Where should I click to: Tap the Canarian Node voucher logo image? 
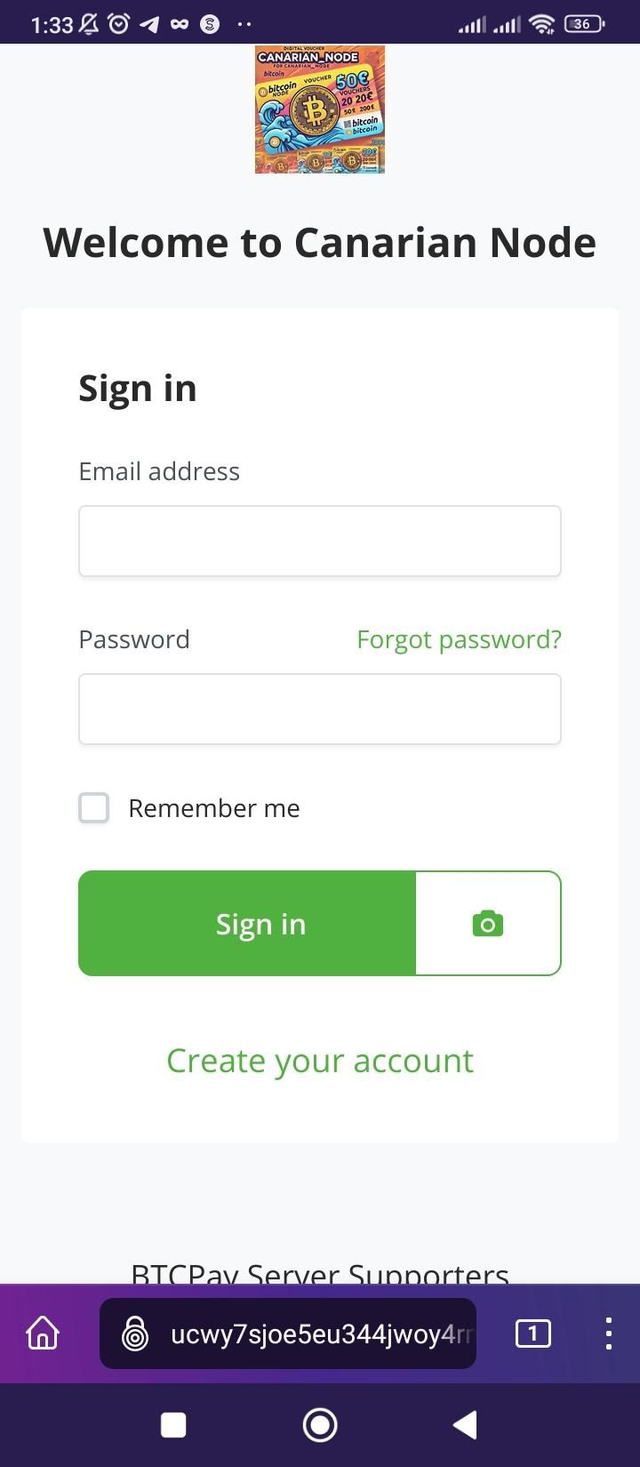coord(319,109)
